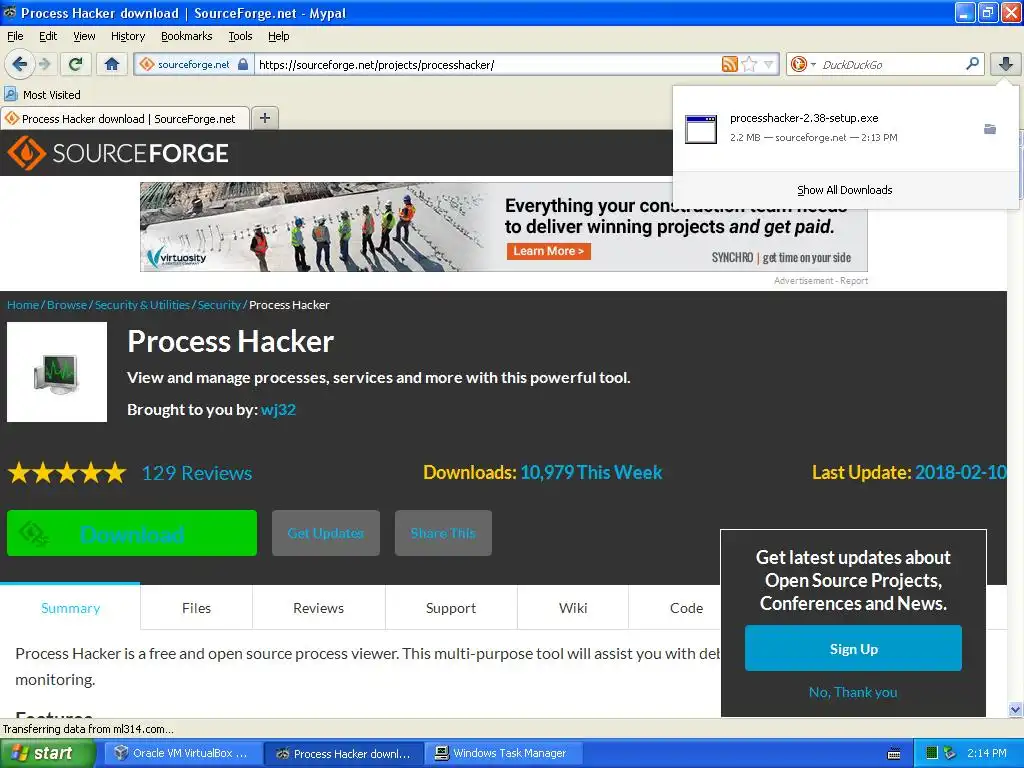This screenshot has width=1024, height=768.
Task: Click Show All Downloads
Action: (844, 190)
